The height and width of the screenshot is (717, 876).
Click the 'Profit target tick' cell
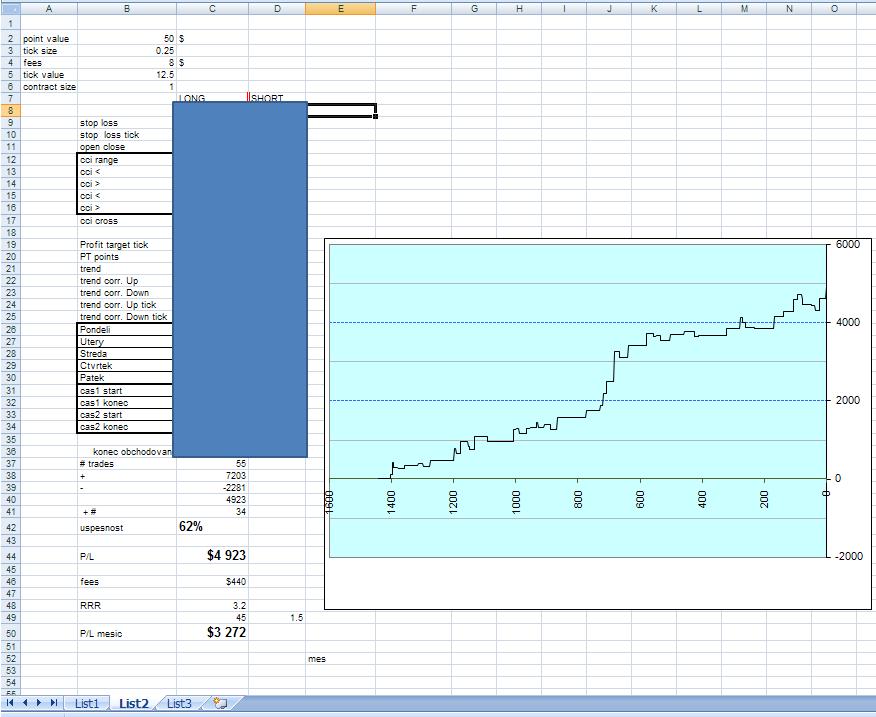(127, 245)
